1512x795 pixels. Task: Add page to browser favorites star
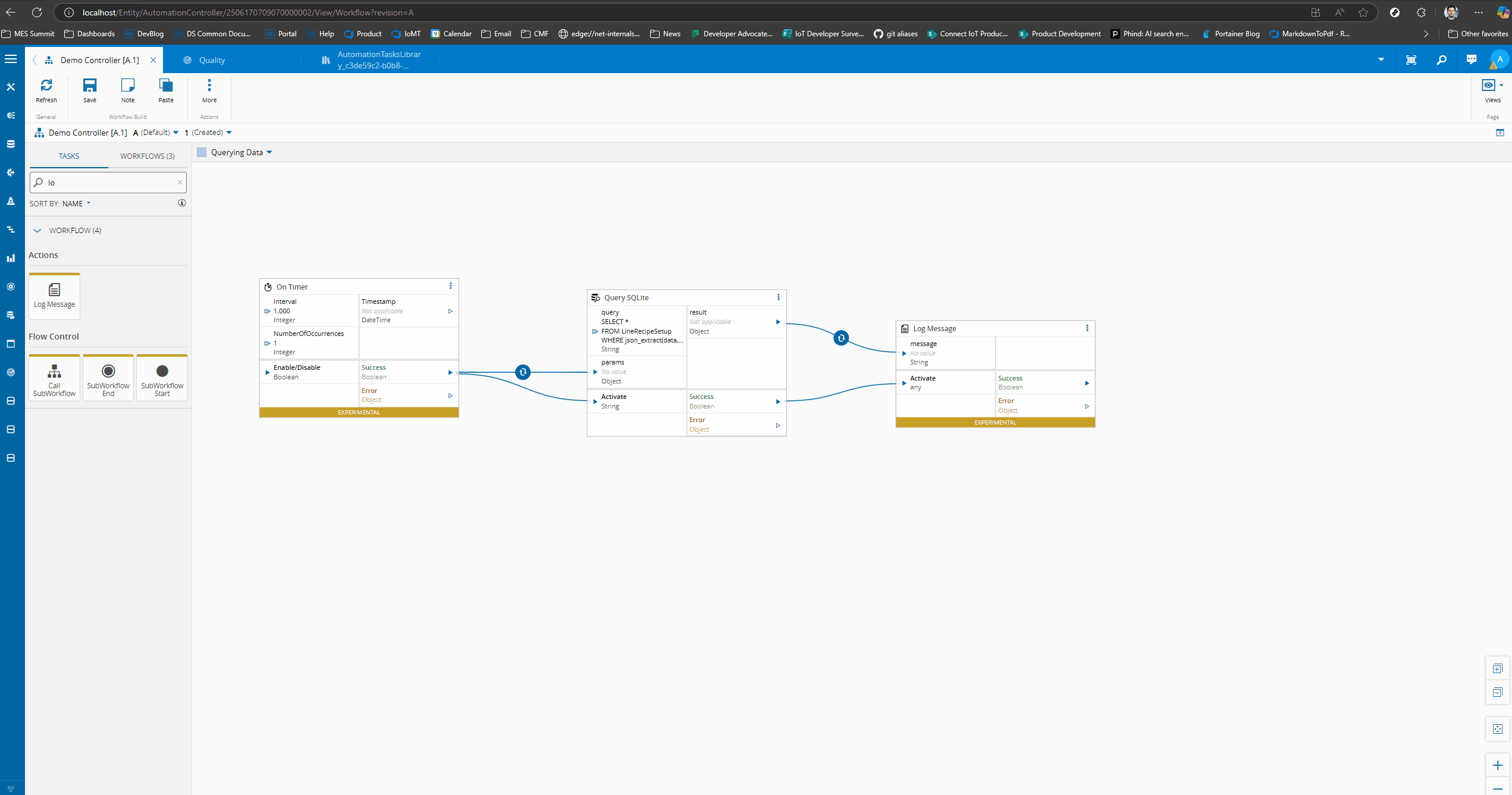pos(1363,12)
